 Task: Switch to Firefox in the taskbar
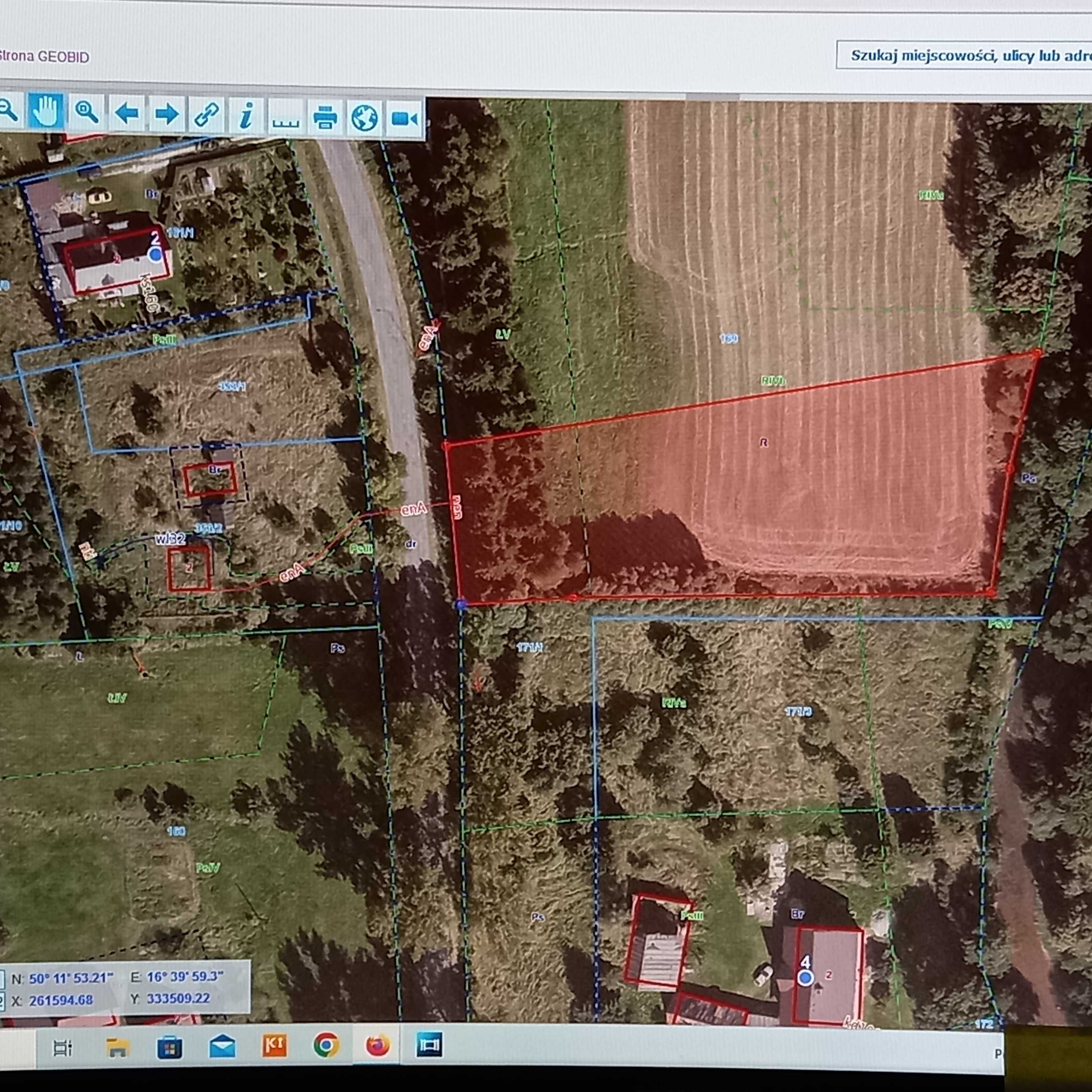[378, 1045]
